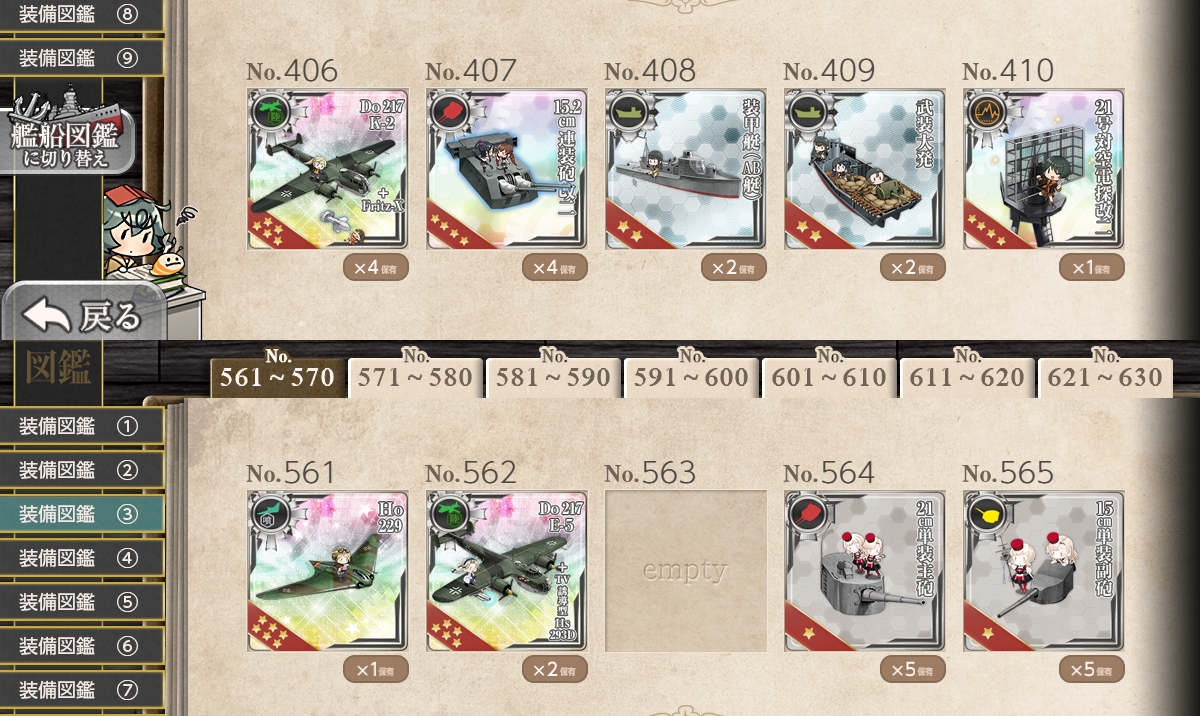Image resolution: width=1200 pixels, height=716 pixels.
Task: Select 装備図鑑 ① in the sidebar
Action: (82, 426)
